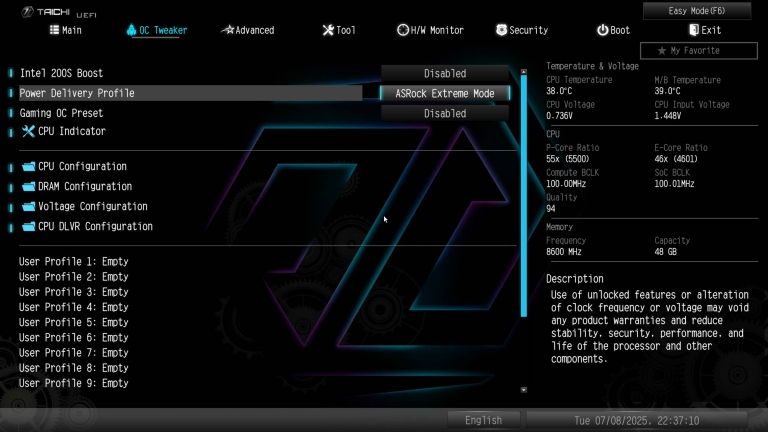768x432 pixels.
Task: Click User Profile 9: Empty
Action: tap(73, 383)
